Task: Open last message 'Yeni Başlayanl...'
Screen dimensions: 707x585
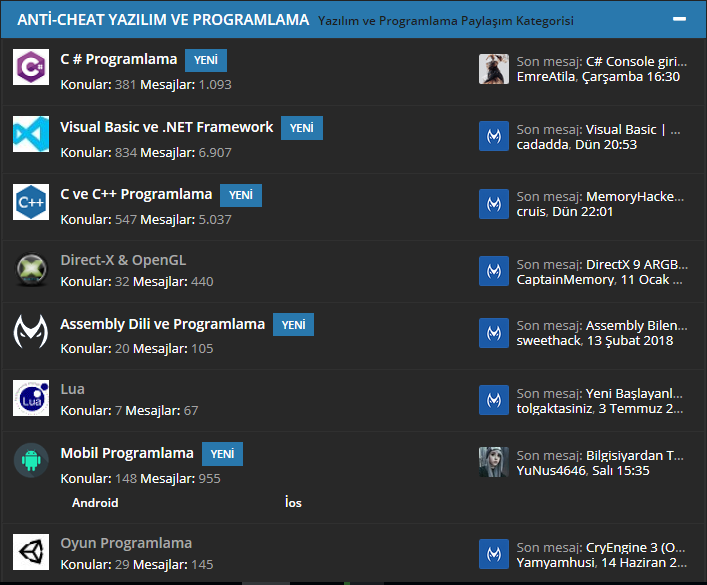Action: coord(634,394)
